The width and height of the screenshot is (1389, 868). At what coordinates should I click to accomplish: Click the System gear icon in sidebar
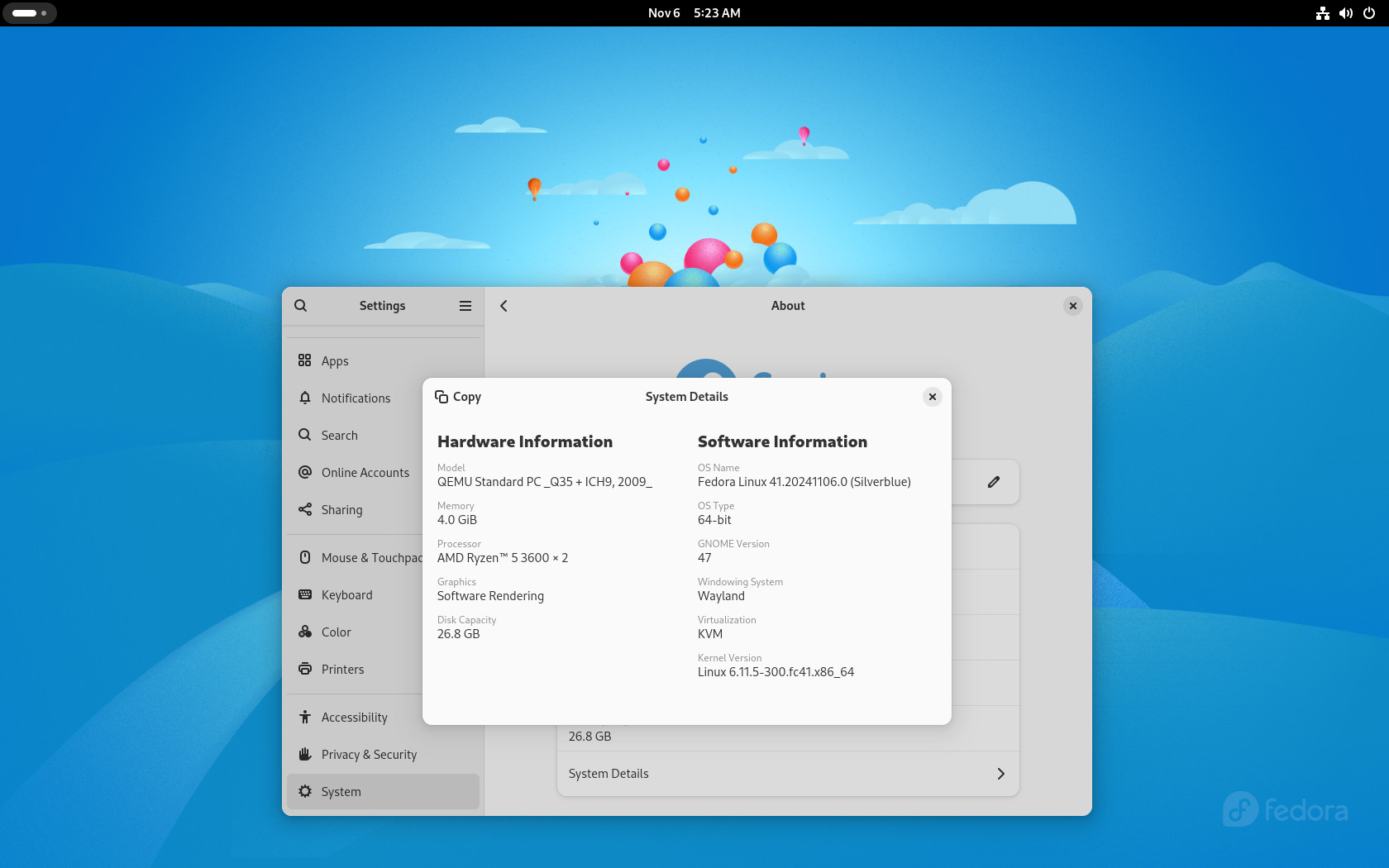305,791
